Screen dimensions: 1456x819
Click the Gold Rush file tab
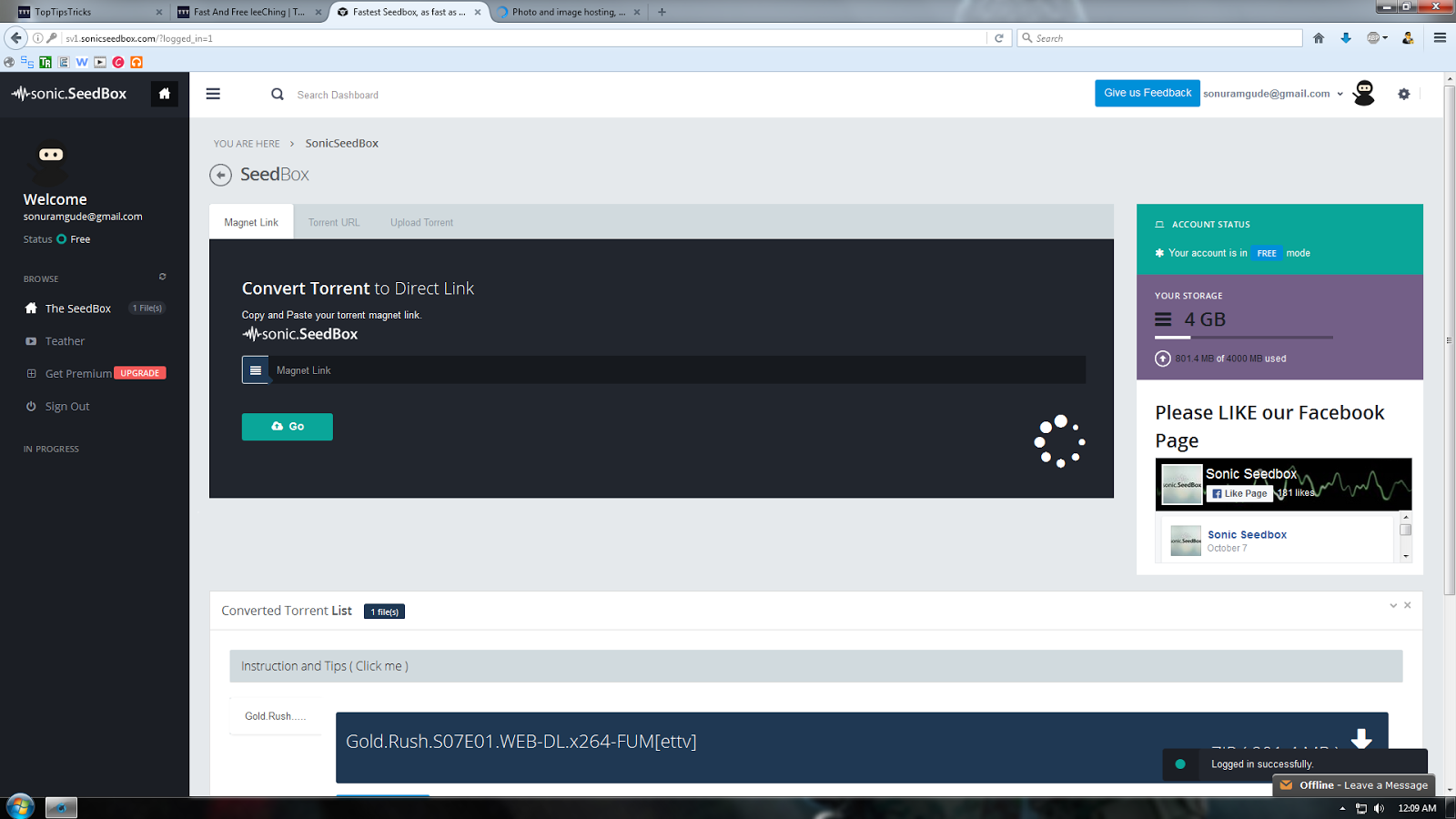(x=275, y=716)
